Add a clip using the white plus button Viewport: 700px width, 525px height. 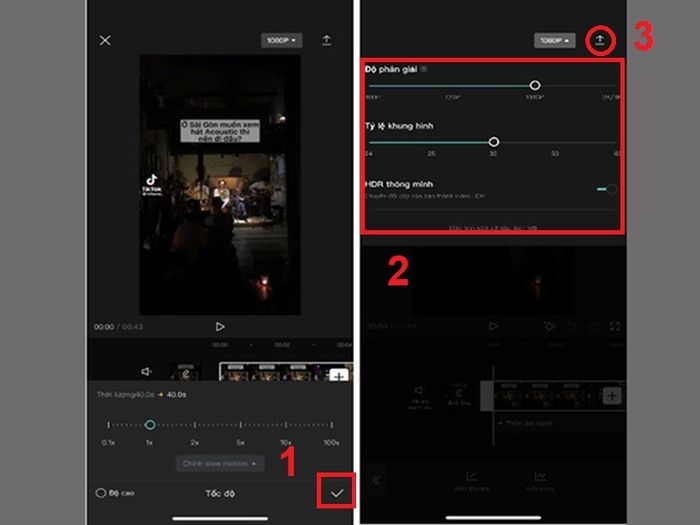339,376
